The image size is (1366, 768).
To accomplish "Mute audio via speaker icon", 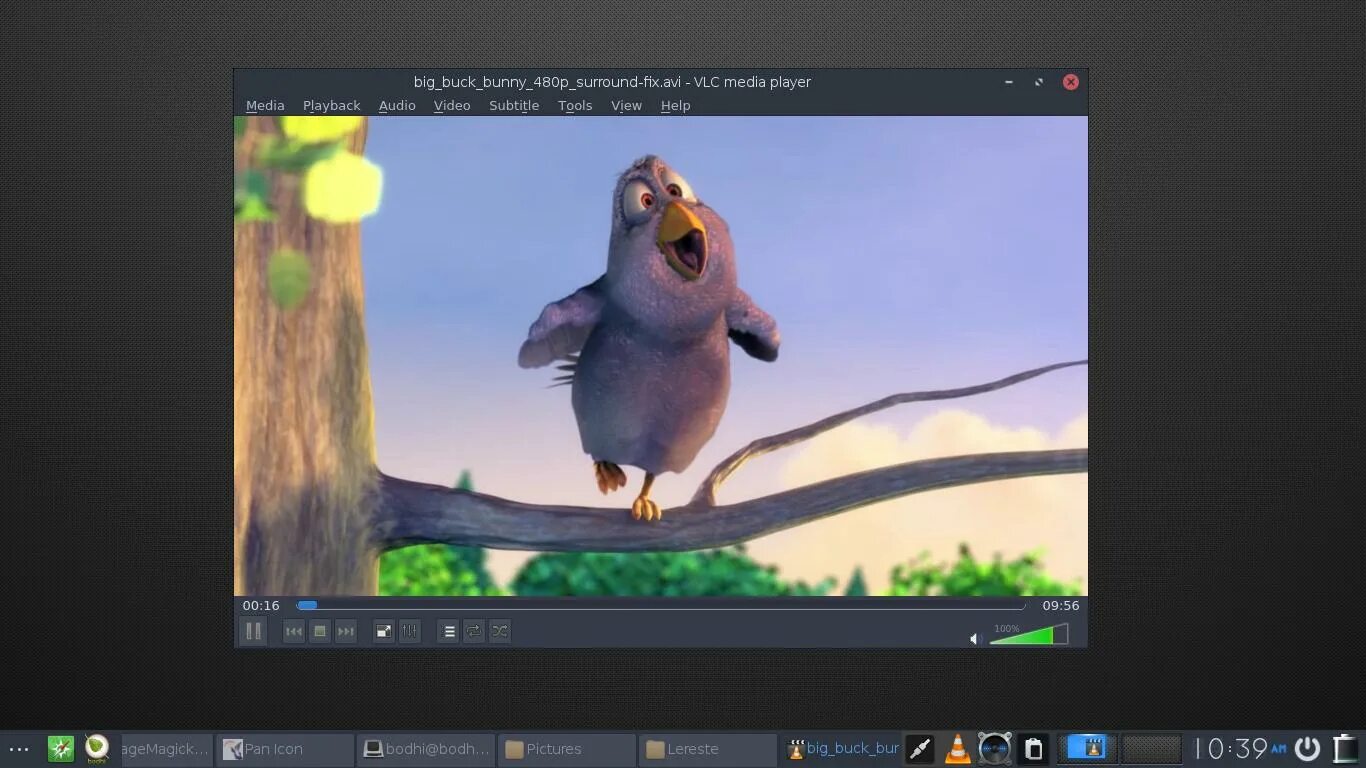I will click(975, 638).
